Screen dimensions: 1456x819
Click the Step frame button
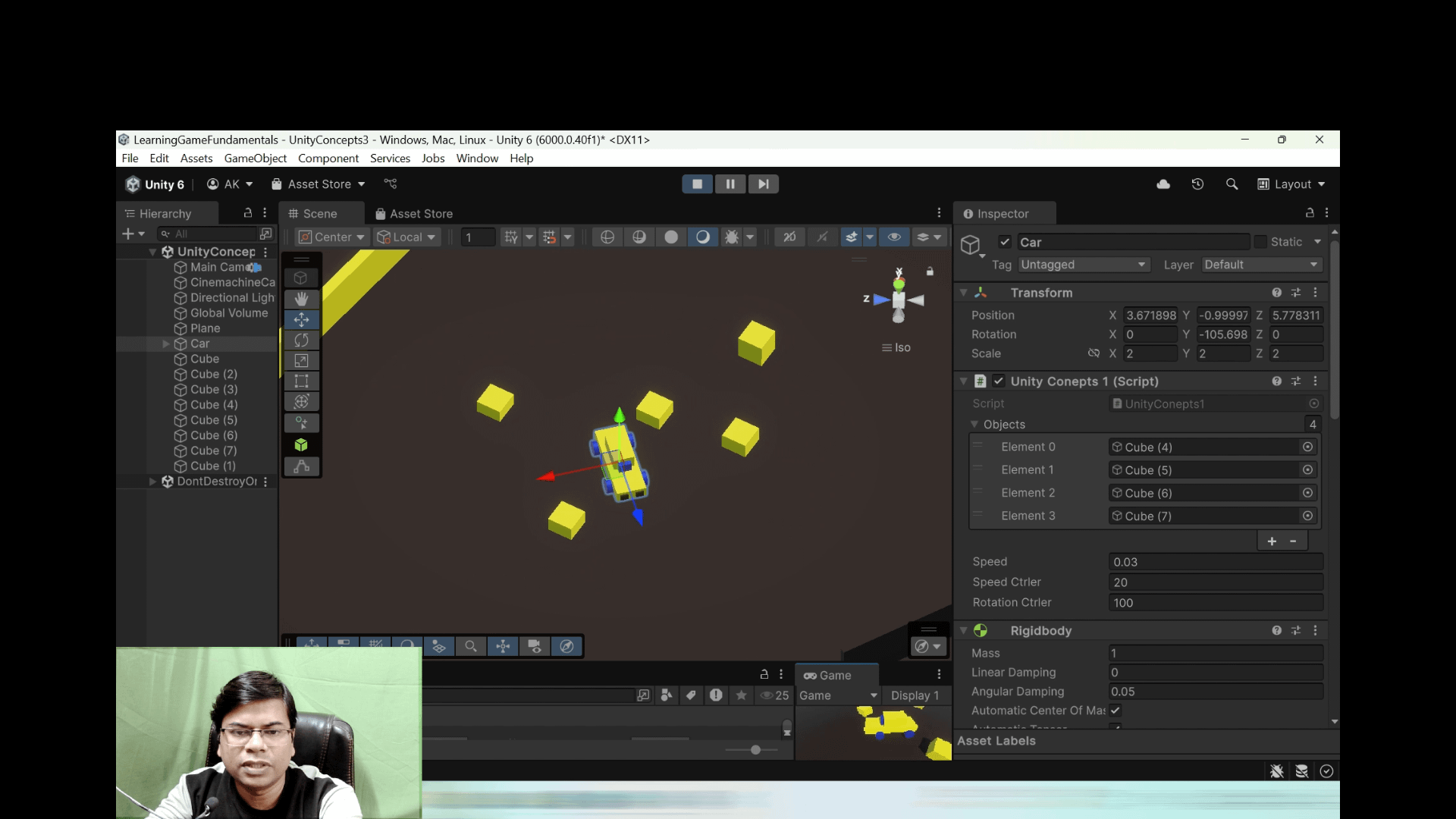763,184
